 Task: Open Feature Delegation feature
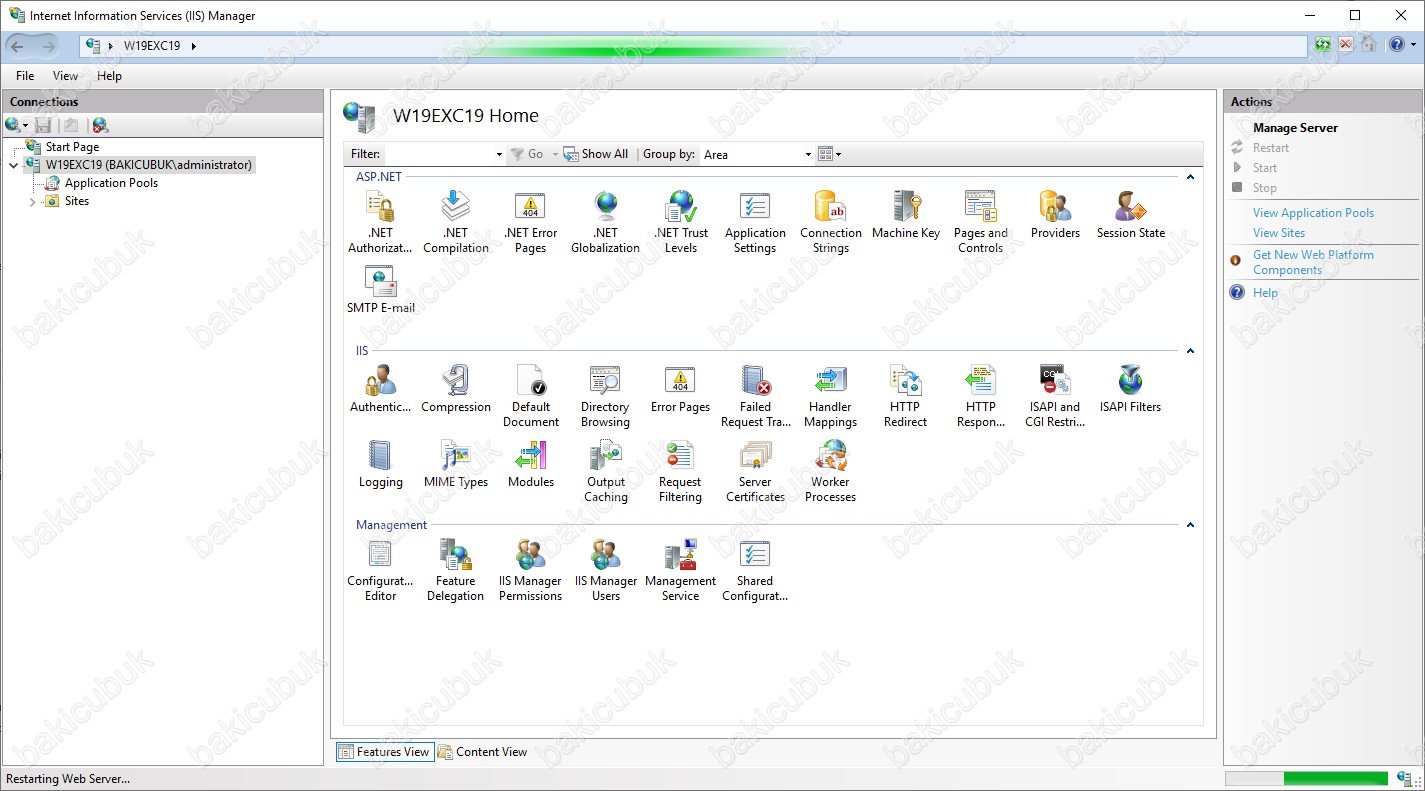click(455, 570)
